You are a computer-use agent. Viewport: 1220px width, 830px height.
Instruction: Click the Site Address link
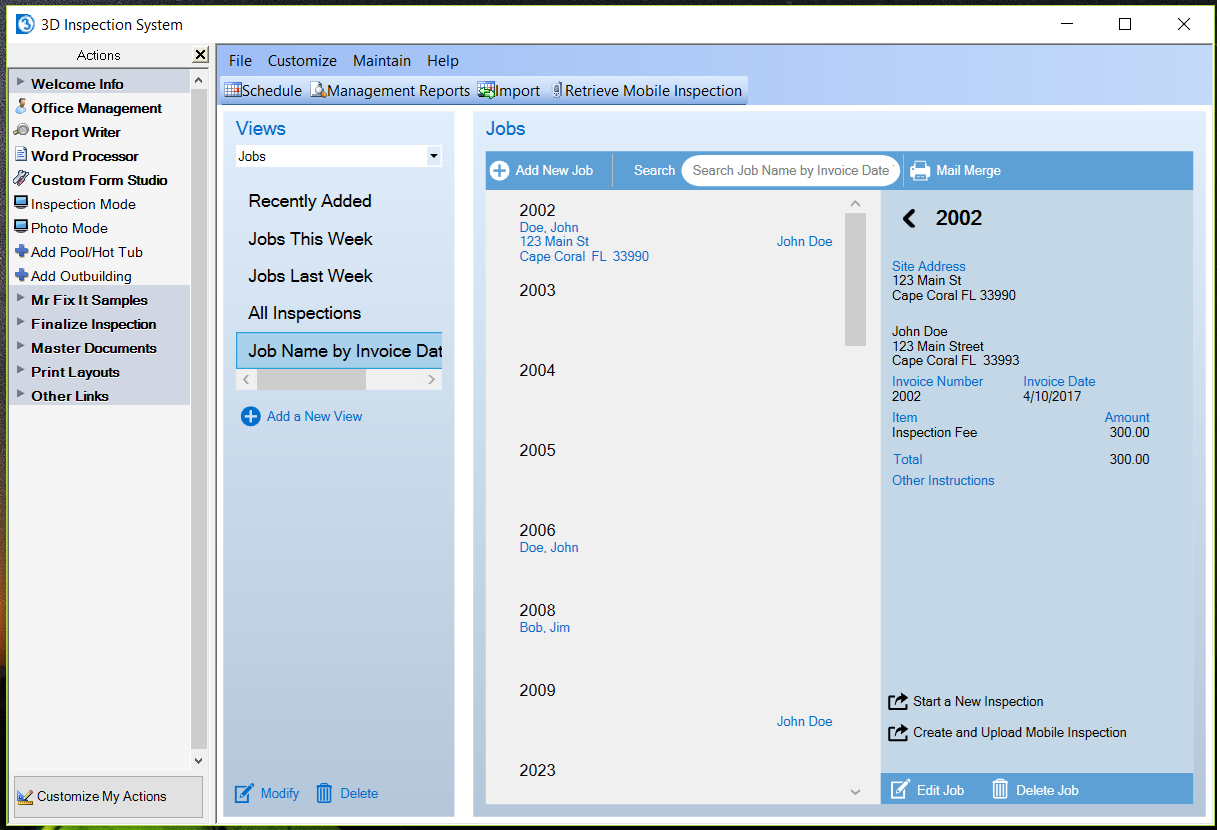[929, 266]
